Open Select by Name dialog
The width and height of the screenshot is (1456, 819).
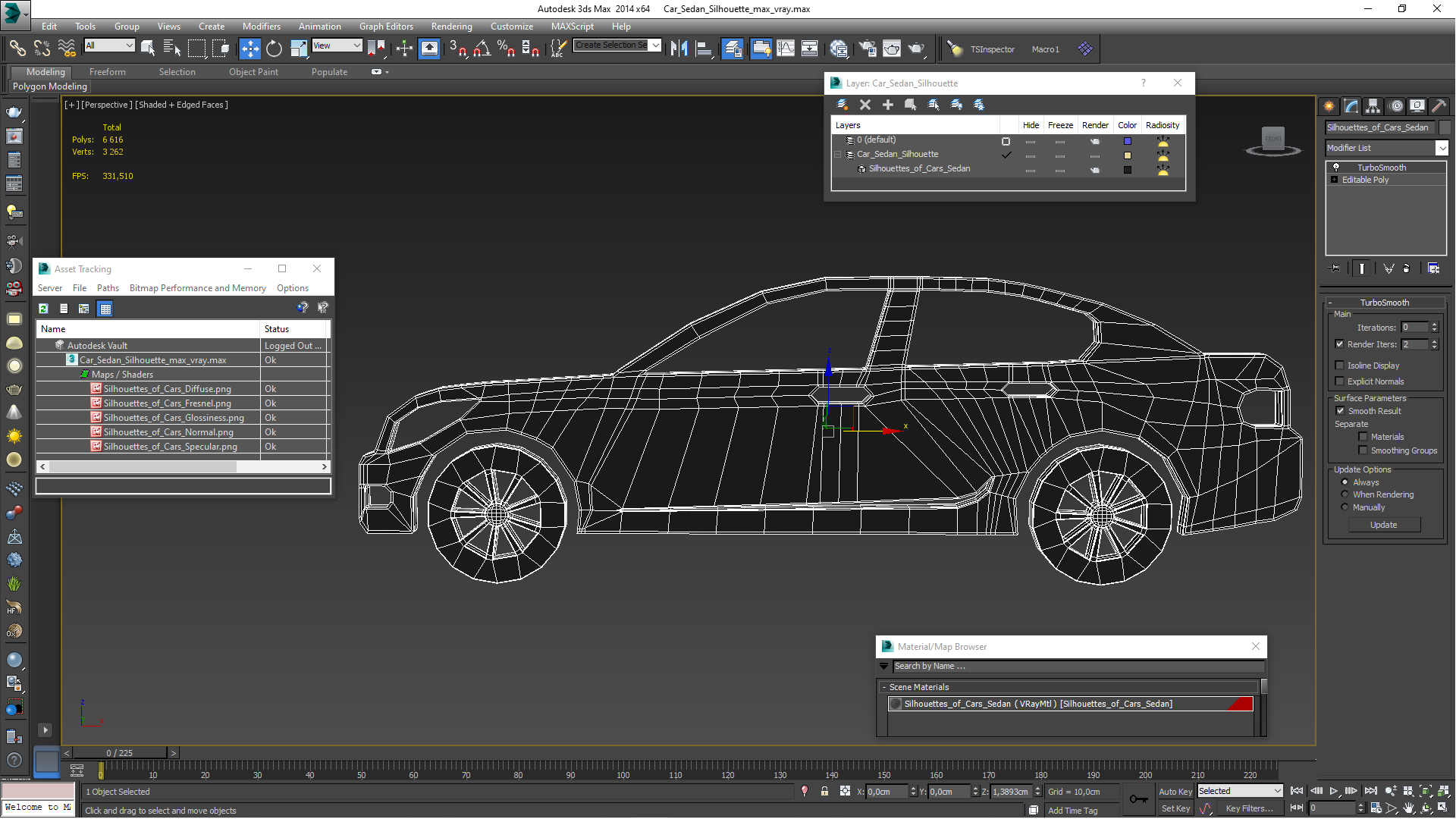[172, 49]
